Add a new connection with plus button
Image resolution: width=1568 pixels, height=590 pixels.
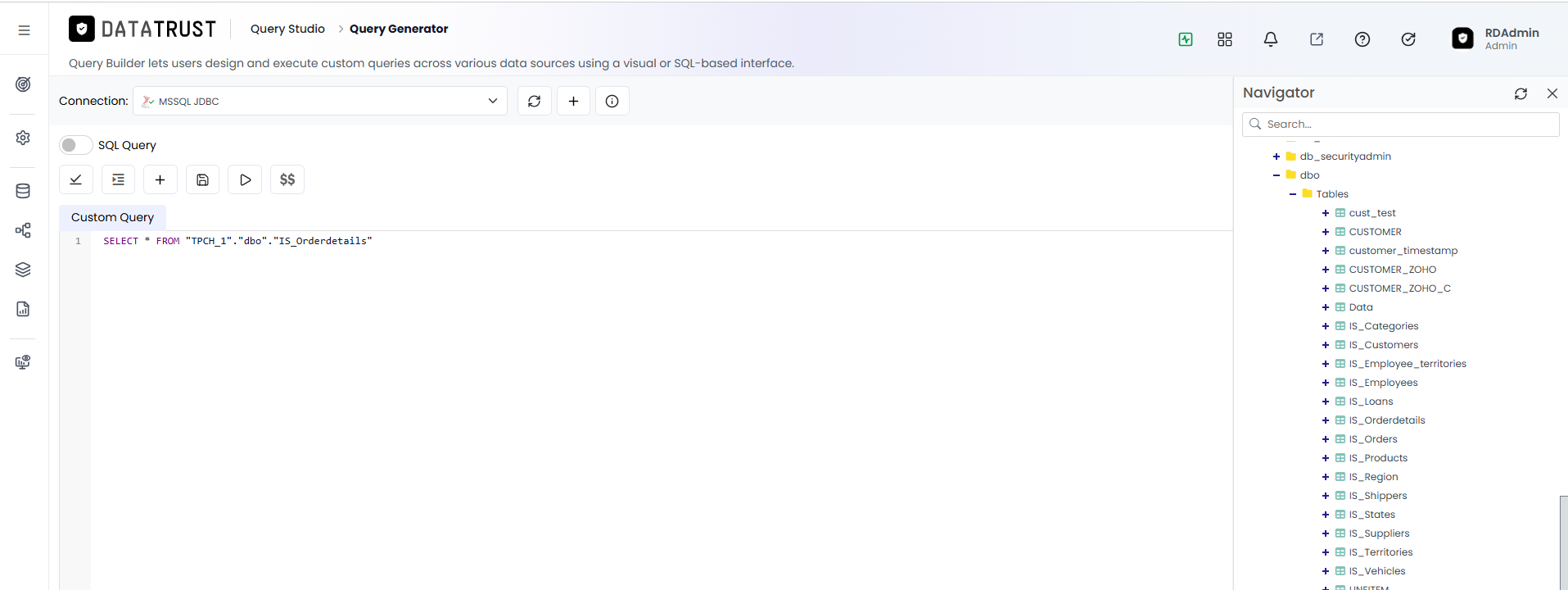click(x=573, y=101)
